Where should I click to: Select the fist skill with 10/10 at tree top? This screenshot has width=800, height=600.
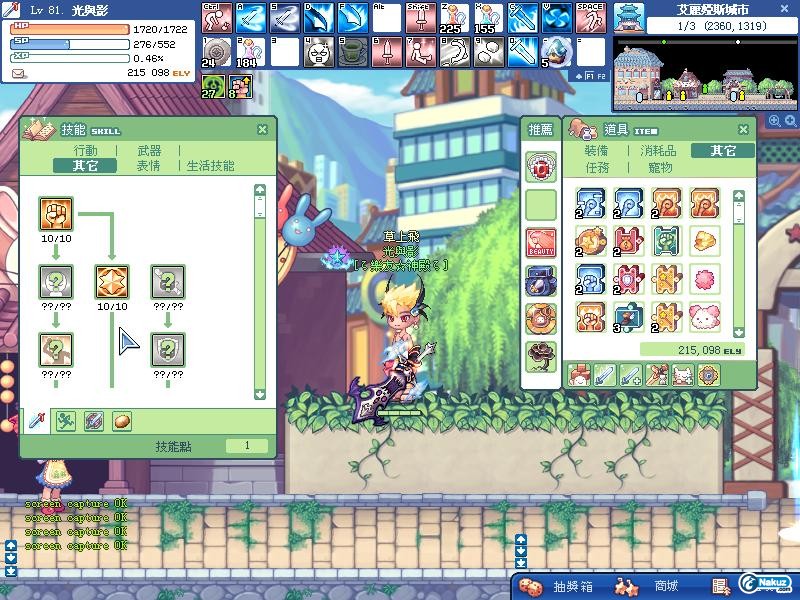click(x=56, y=214)
